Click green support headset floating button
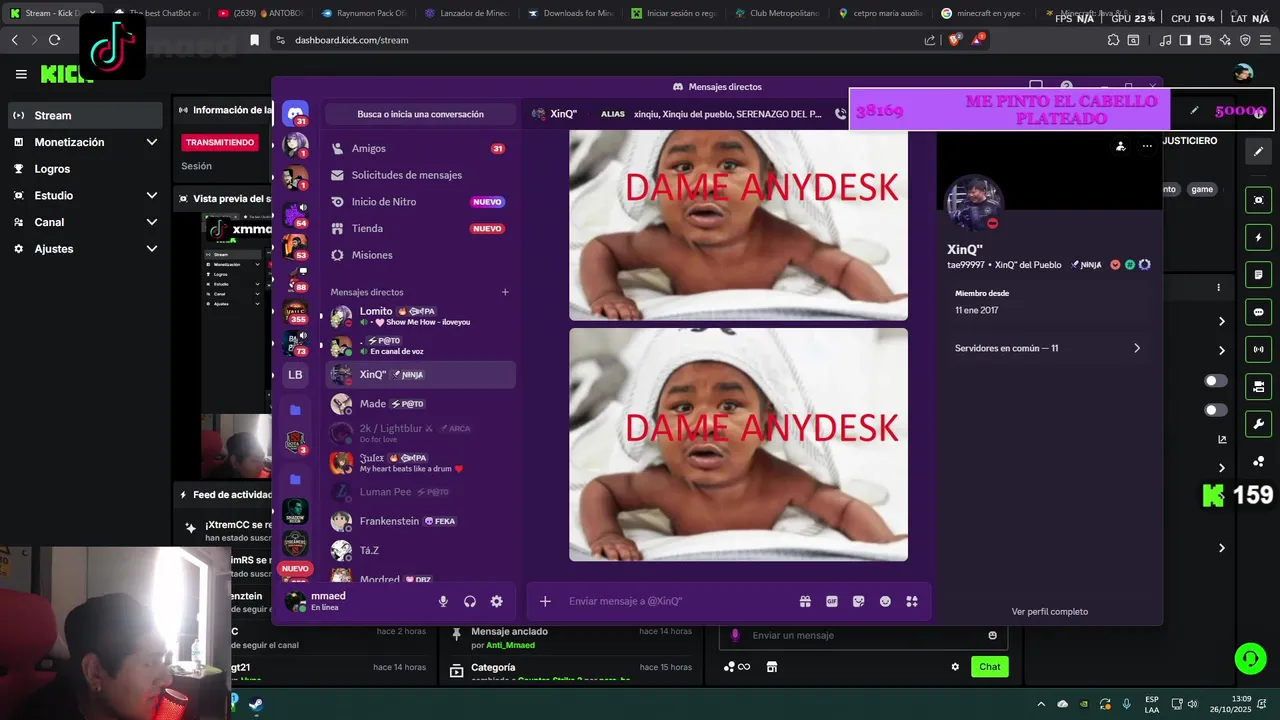The width and height of the screenshot is (1280, 720). (x=1250, y=658)
